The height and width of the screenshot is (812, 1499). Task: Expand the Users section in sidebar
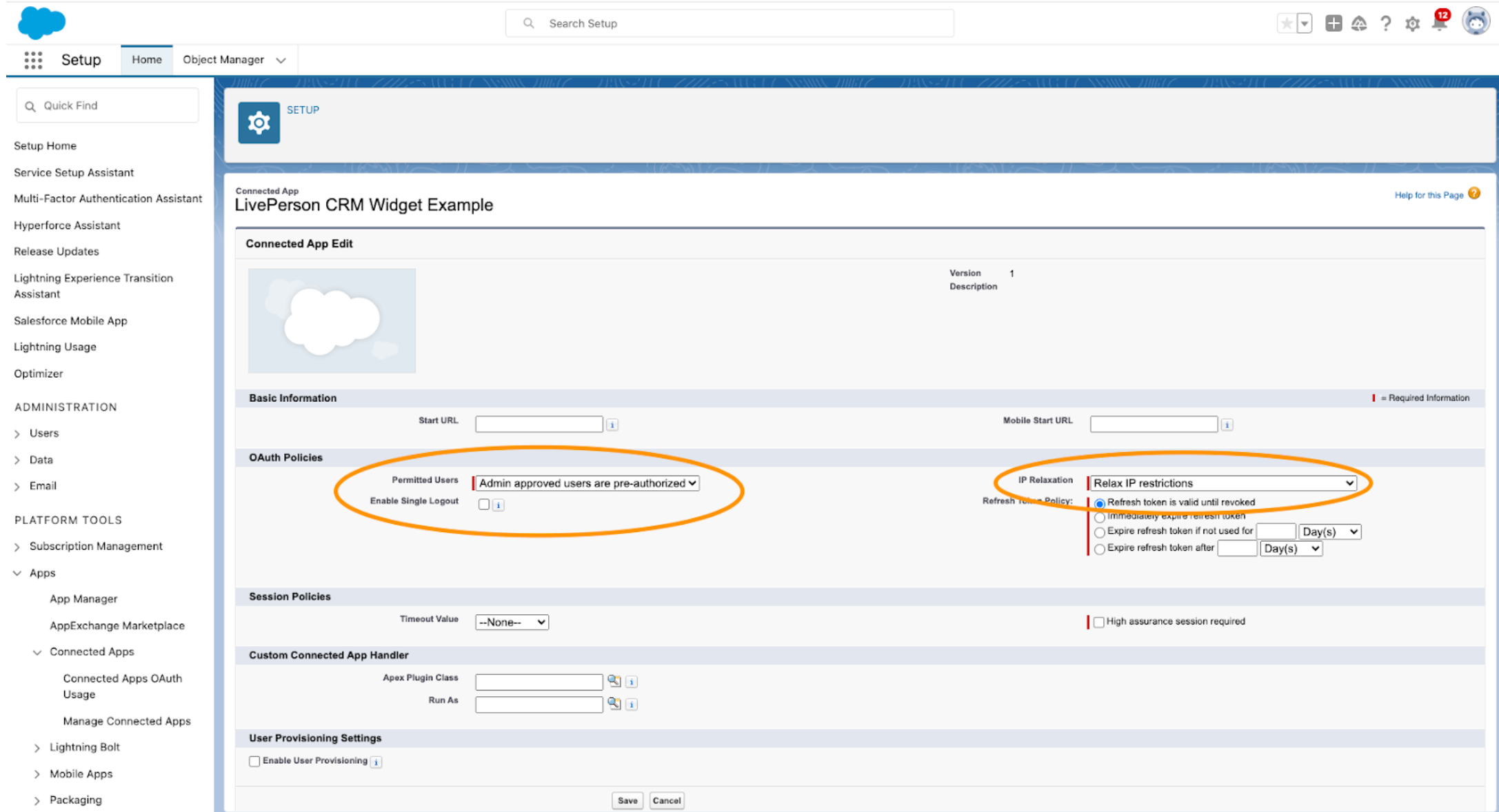(x=17, y=434)
